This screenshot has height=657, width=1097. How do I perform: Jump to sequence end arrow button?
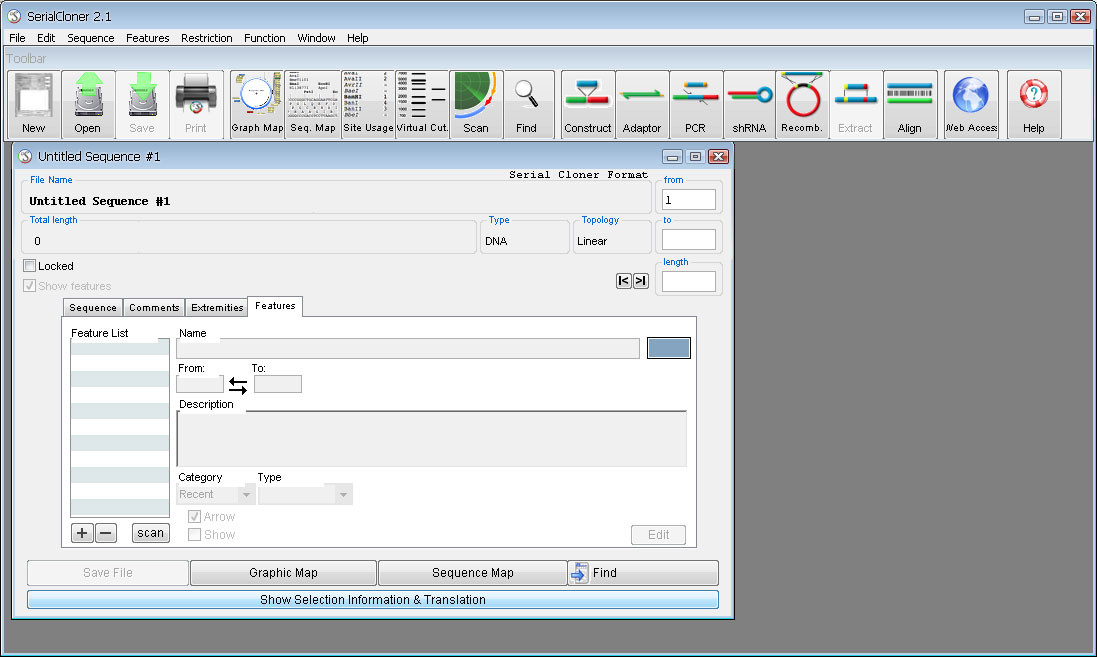(640, 281)
